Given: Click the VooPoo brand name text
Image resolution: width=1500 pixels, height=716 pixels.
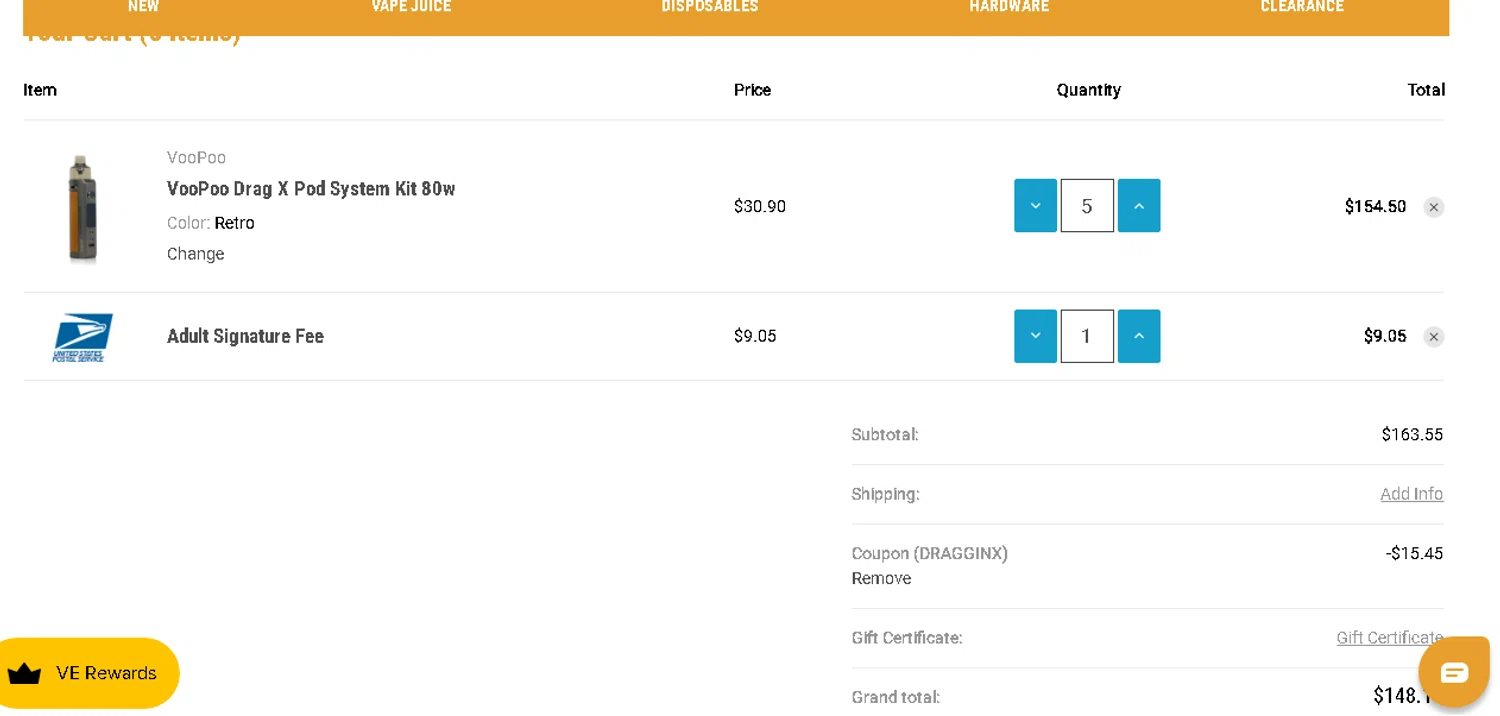Looking at the screenshot, I should (x=196, y=158).
